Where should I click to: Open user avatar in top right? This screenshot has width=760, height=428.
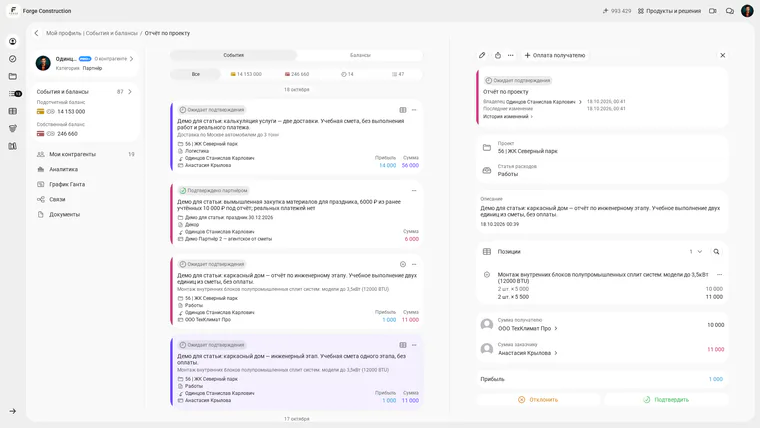(x=747, y=11)
